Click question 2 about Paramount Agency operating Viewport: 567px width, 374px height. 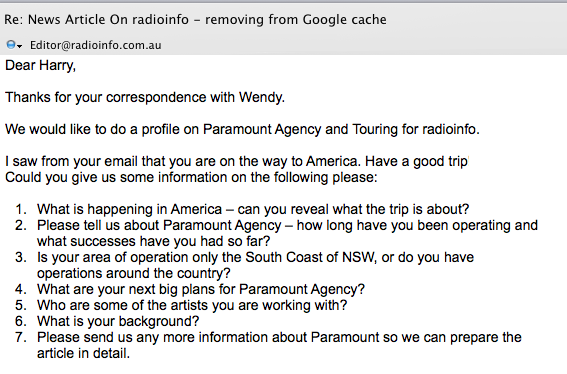point(287,225)
